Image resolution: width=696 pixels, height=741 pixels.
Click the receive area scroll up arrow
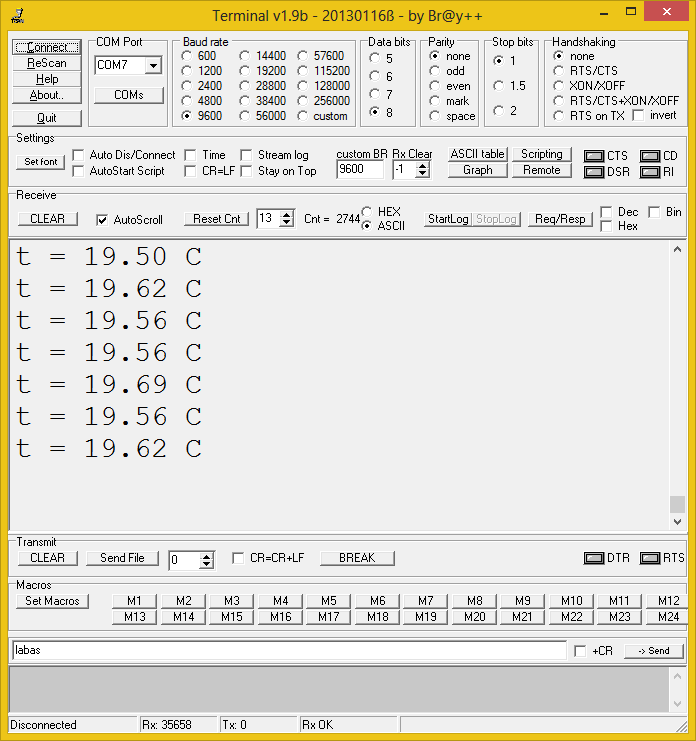678,250
